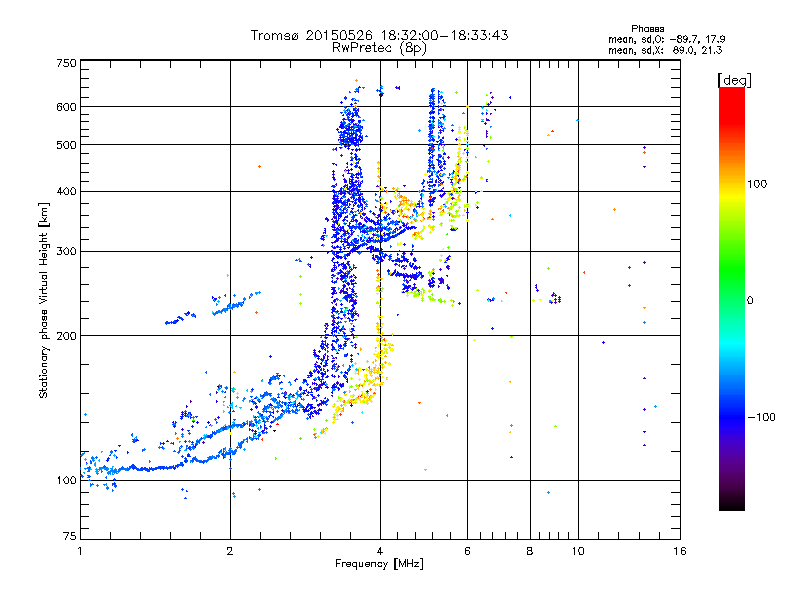Click the y-axis tick label "400"
Image resolution: width=800 pixels, height=600 pixels.
tap(66, 191)
